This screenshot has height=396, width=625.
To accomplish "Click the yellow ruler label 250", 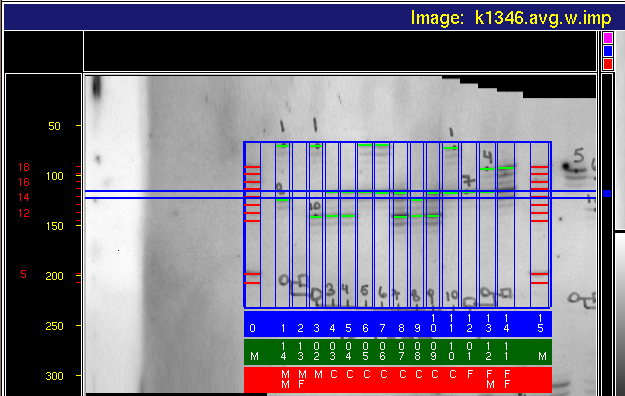I will tap(54, 326).
